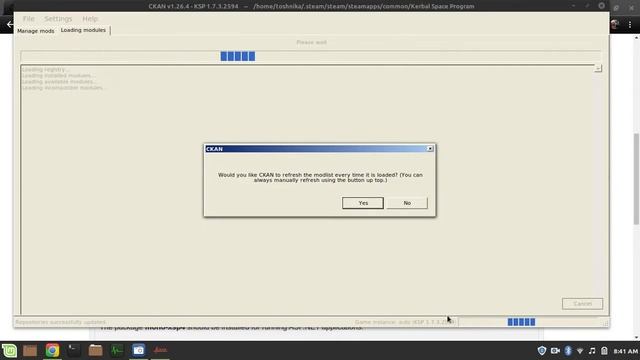This screenshot has width=640, height=360.
Task: Click the log area scroll up arrow
Action: (x=598, y=69)
